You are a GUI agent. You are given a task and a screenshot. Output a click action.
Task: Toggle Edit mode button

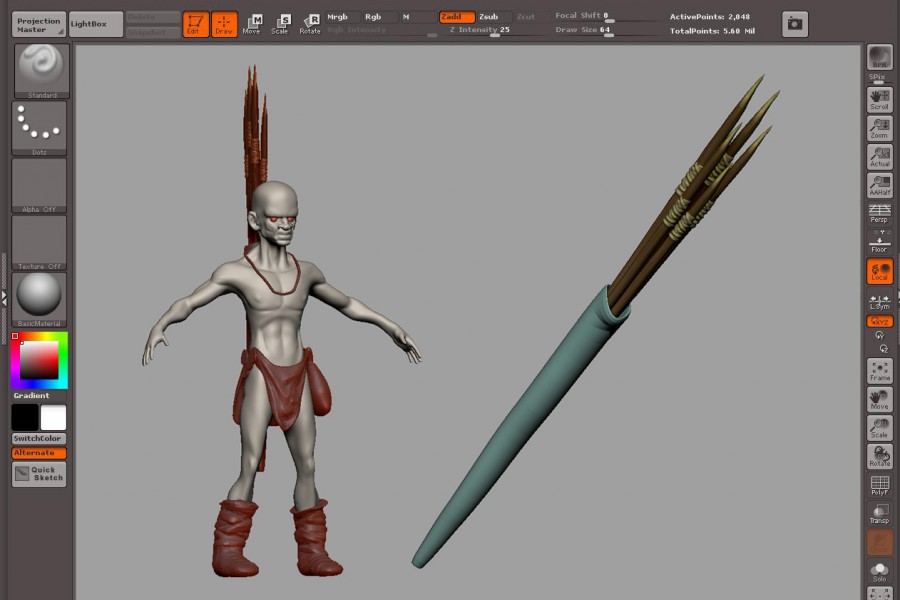click(196, 23)
